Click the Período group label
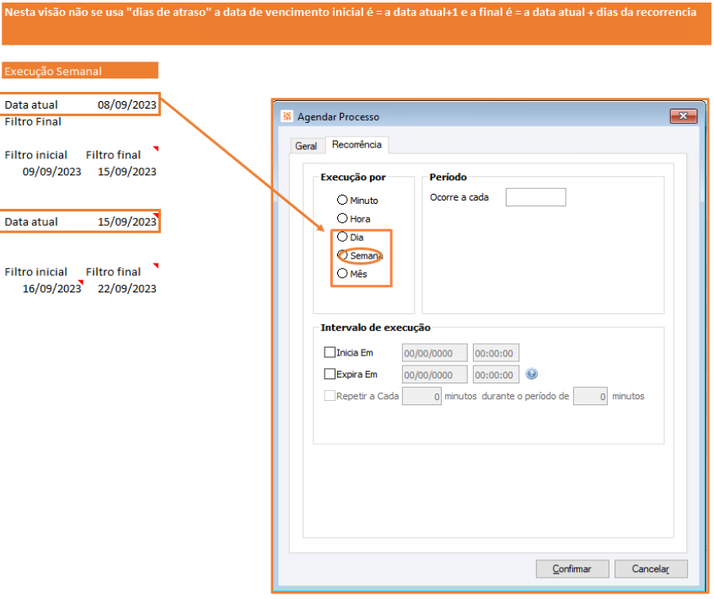714x599 pixels. (x=448, y=177)
